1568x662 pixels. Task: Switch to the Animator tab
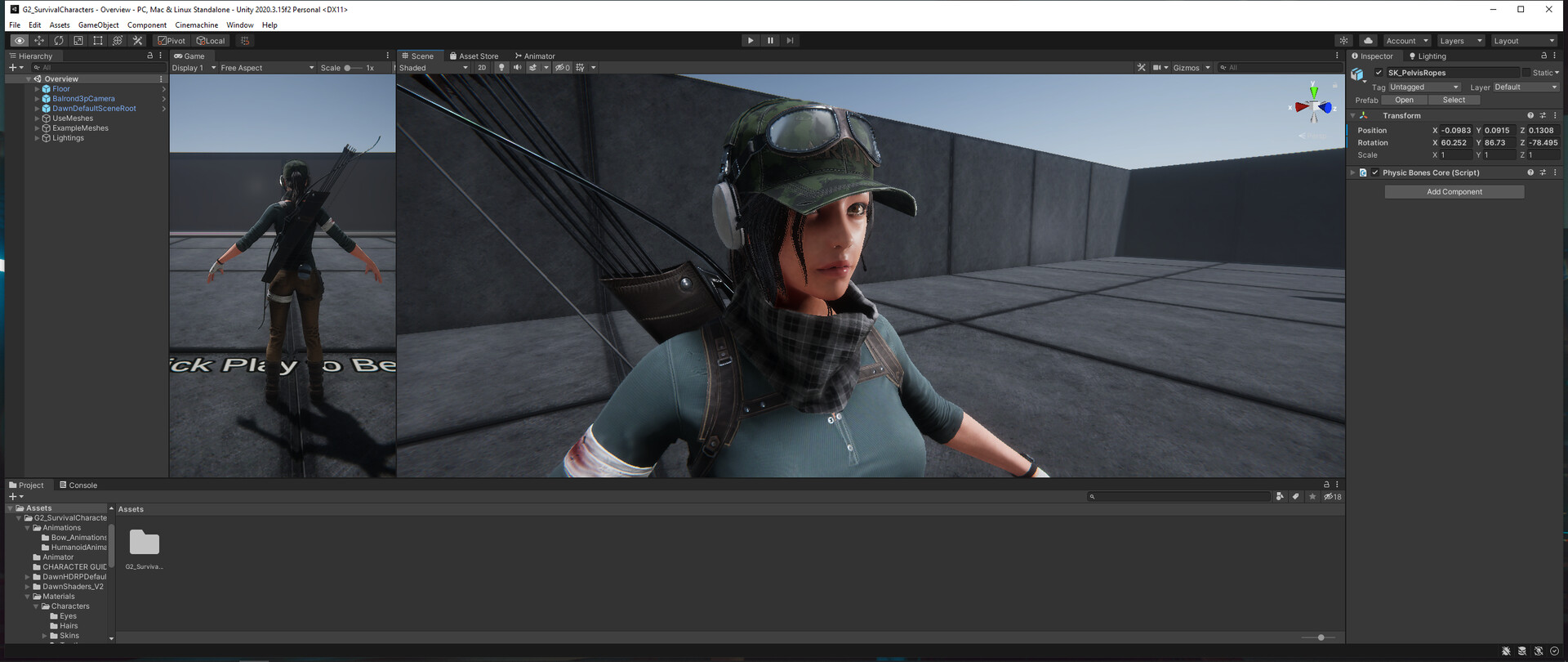point(535,56)
